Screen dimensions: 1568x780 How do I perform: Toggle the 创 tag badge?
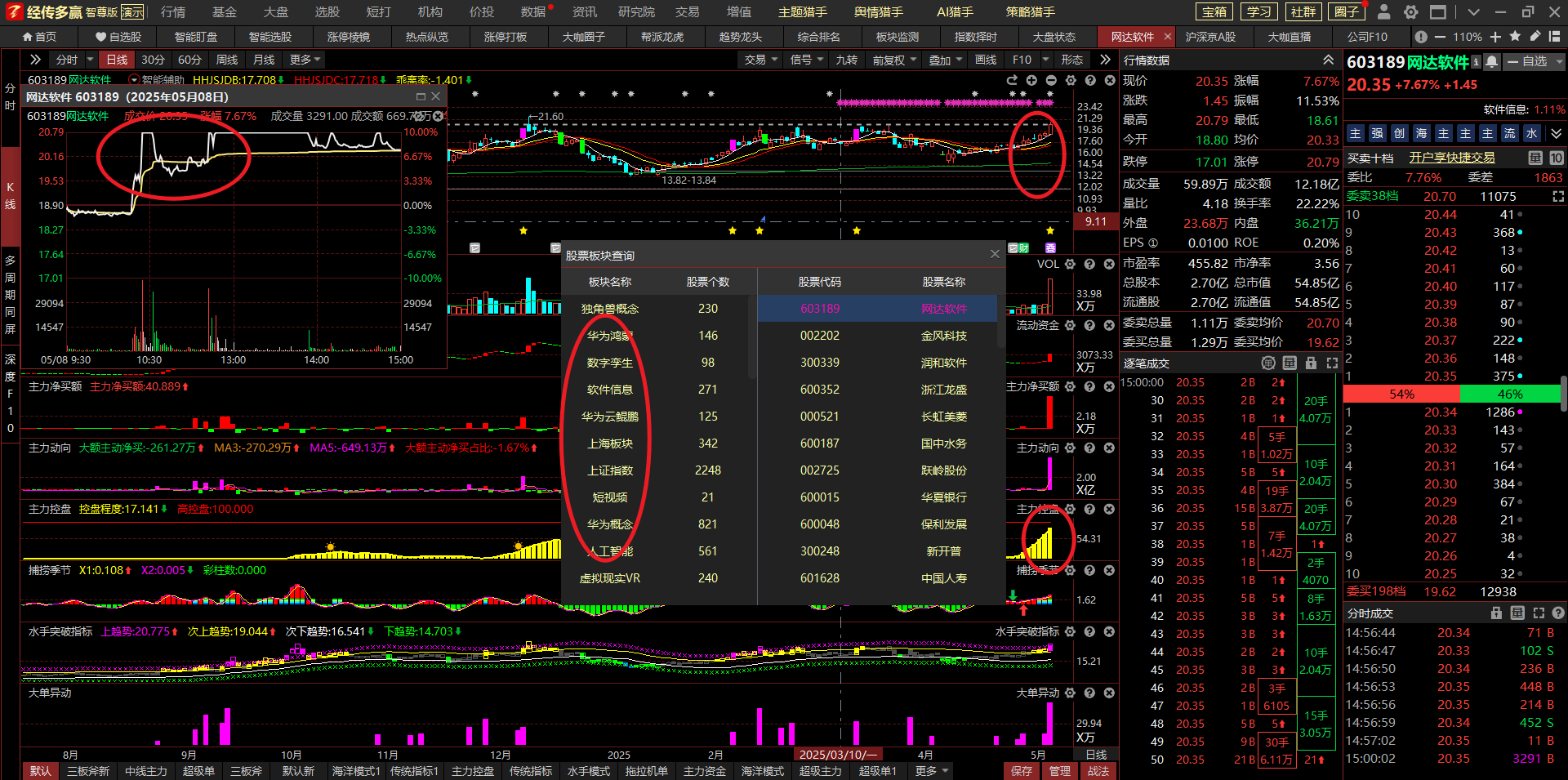click(1400, 133)
